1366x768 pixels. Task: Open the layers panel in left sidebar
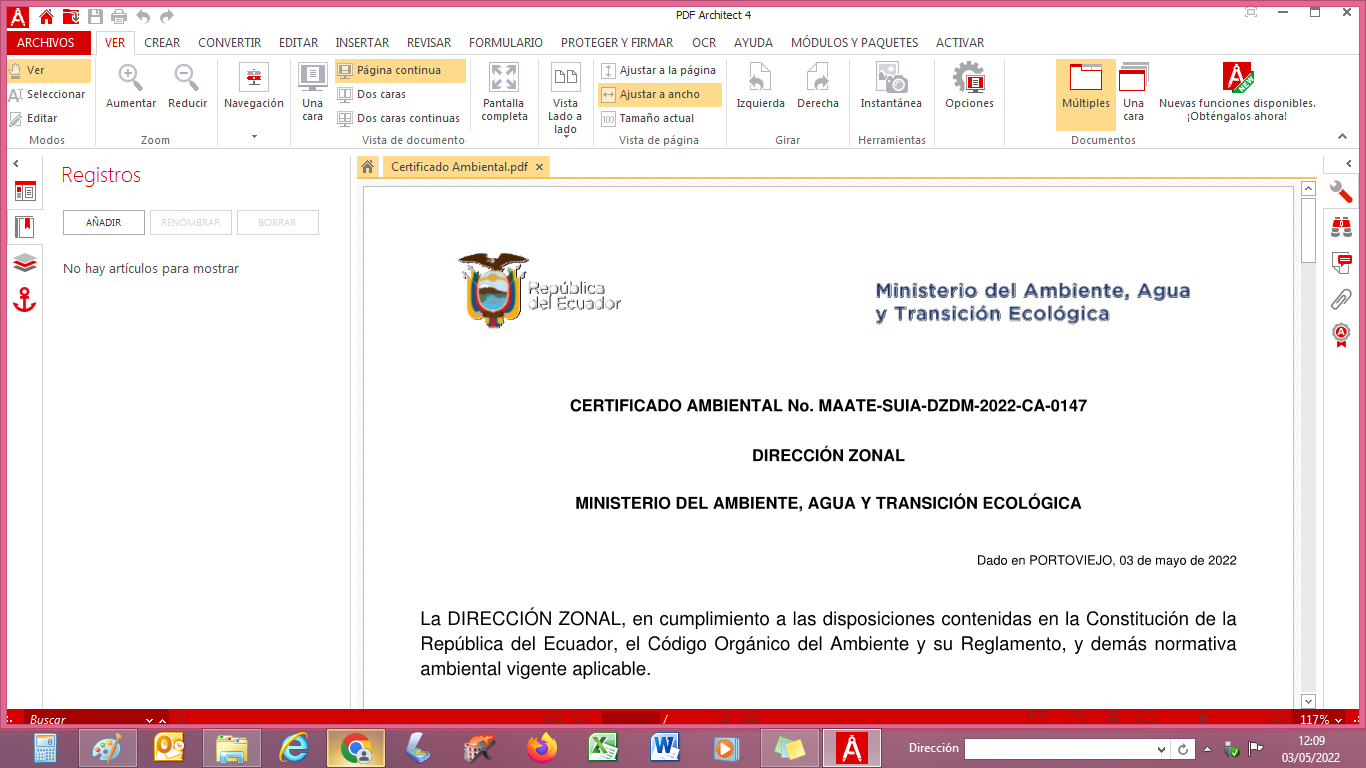pyautogui.click(x=25, y=263)
